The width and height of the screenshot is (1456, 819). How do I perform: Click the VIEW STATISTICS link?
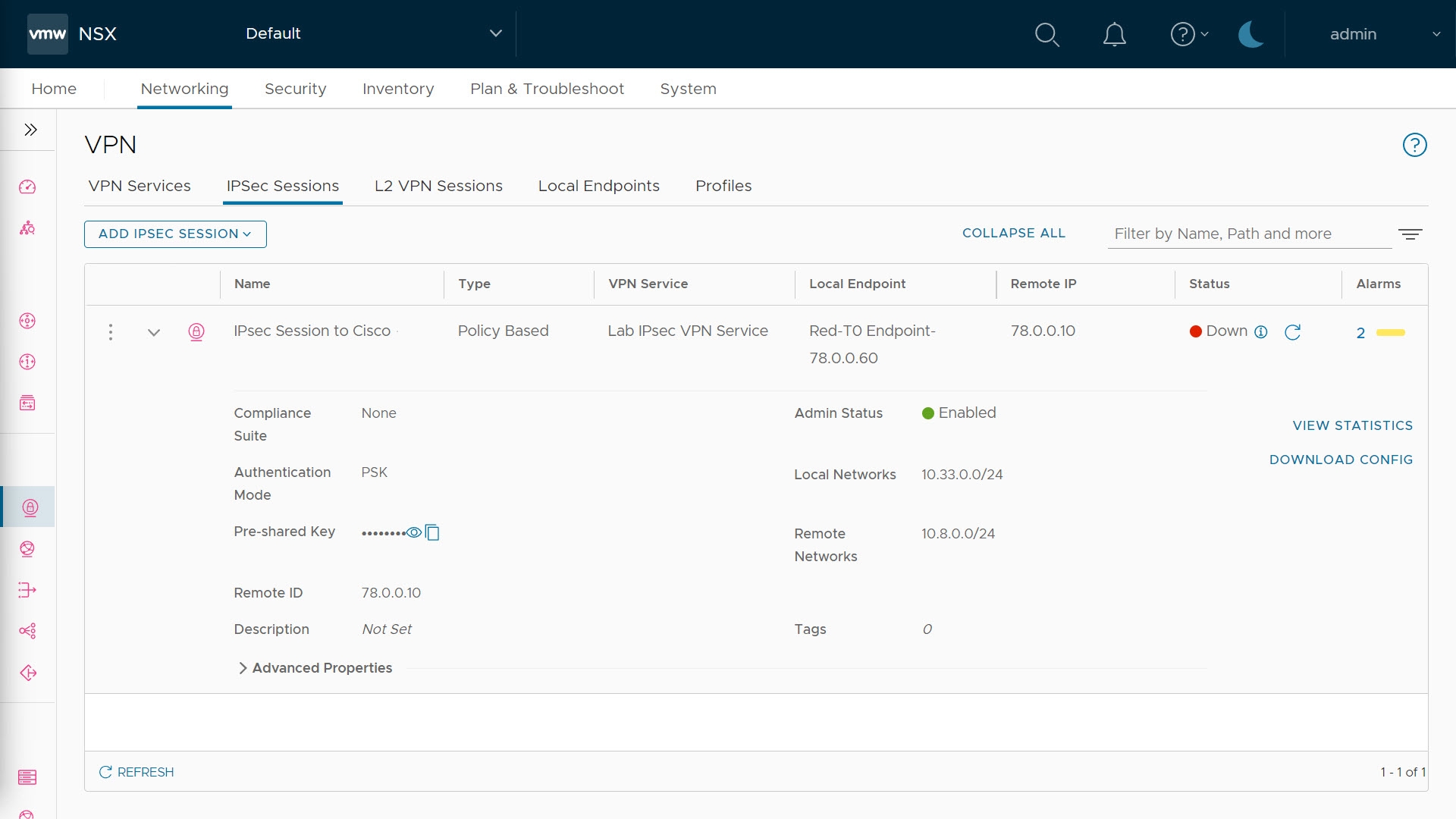(x=1352, y=425)
